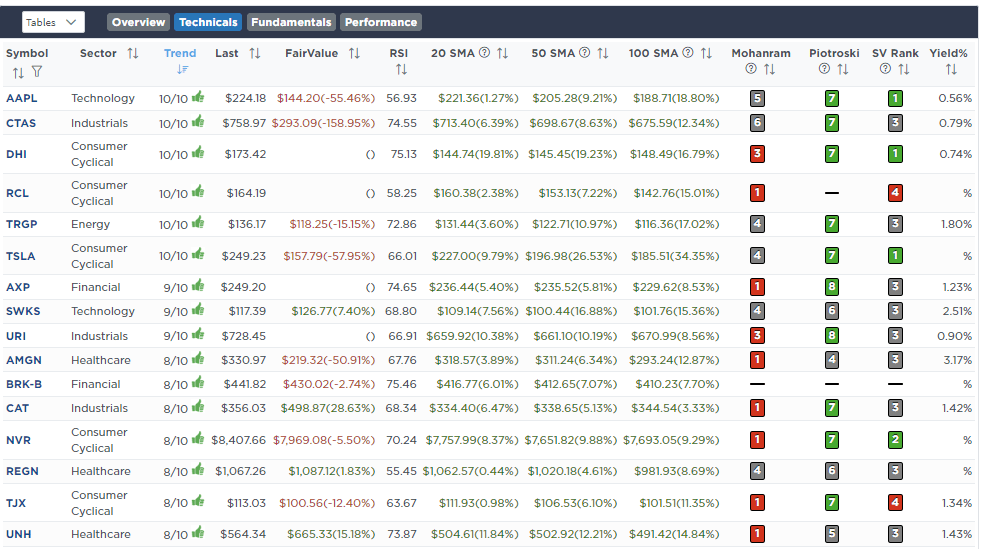Open the TSLA ticker link
This screenshot has width=981, height=549.
[x=21, y=256]
